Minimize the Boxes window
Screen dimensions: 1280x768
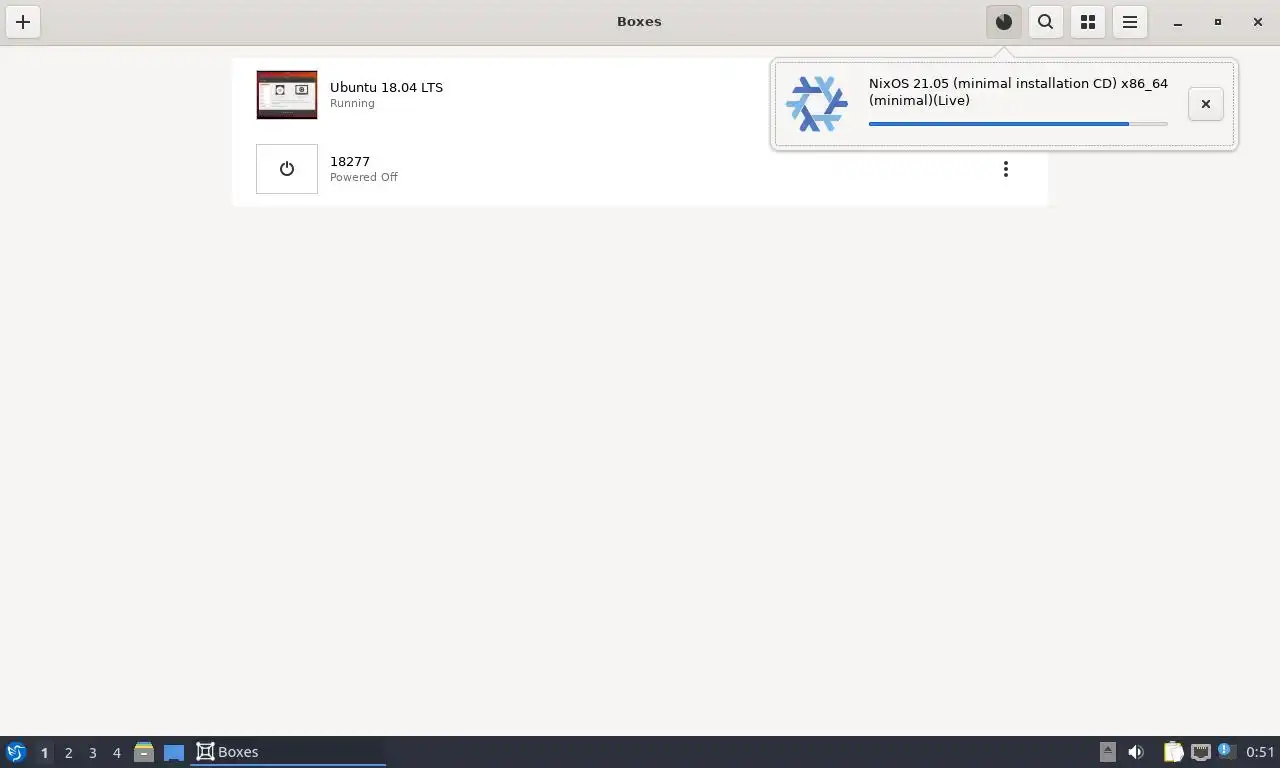point(1178,22)
